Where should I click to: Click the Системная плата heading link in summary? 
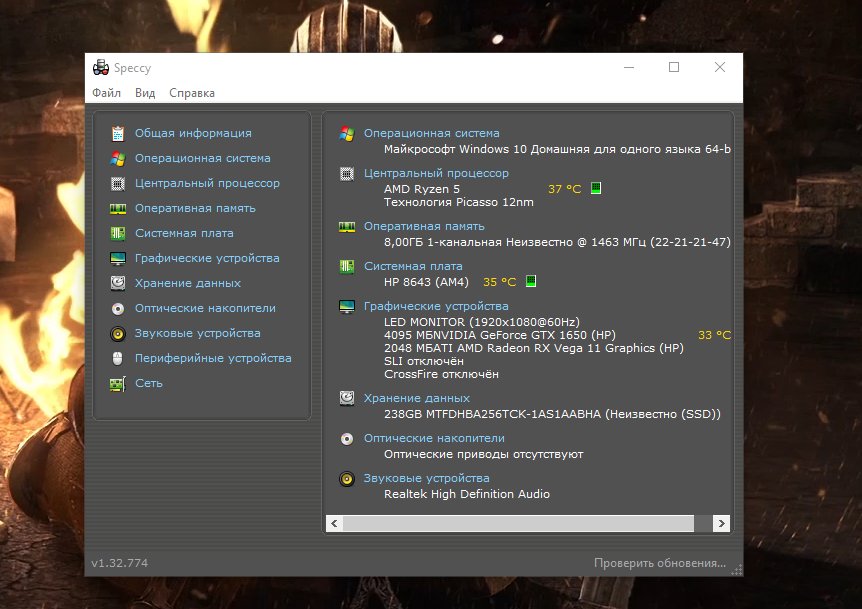413,266
